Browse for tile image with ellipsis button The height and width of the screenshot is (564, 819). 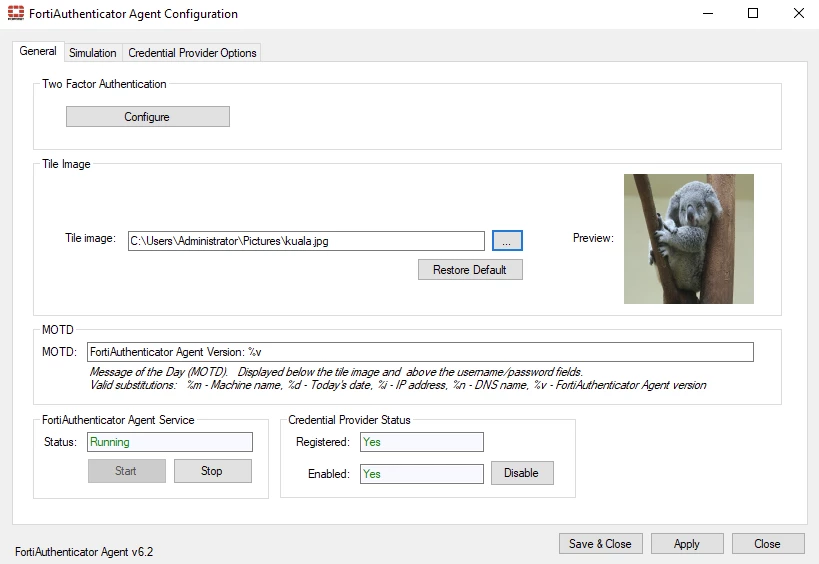click(507, 241)
